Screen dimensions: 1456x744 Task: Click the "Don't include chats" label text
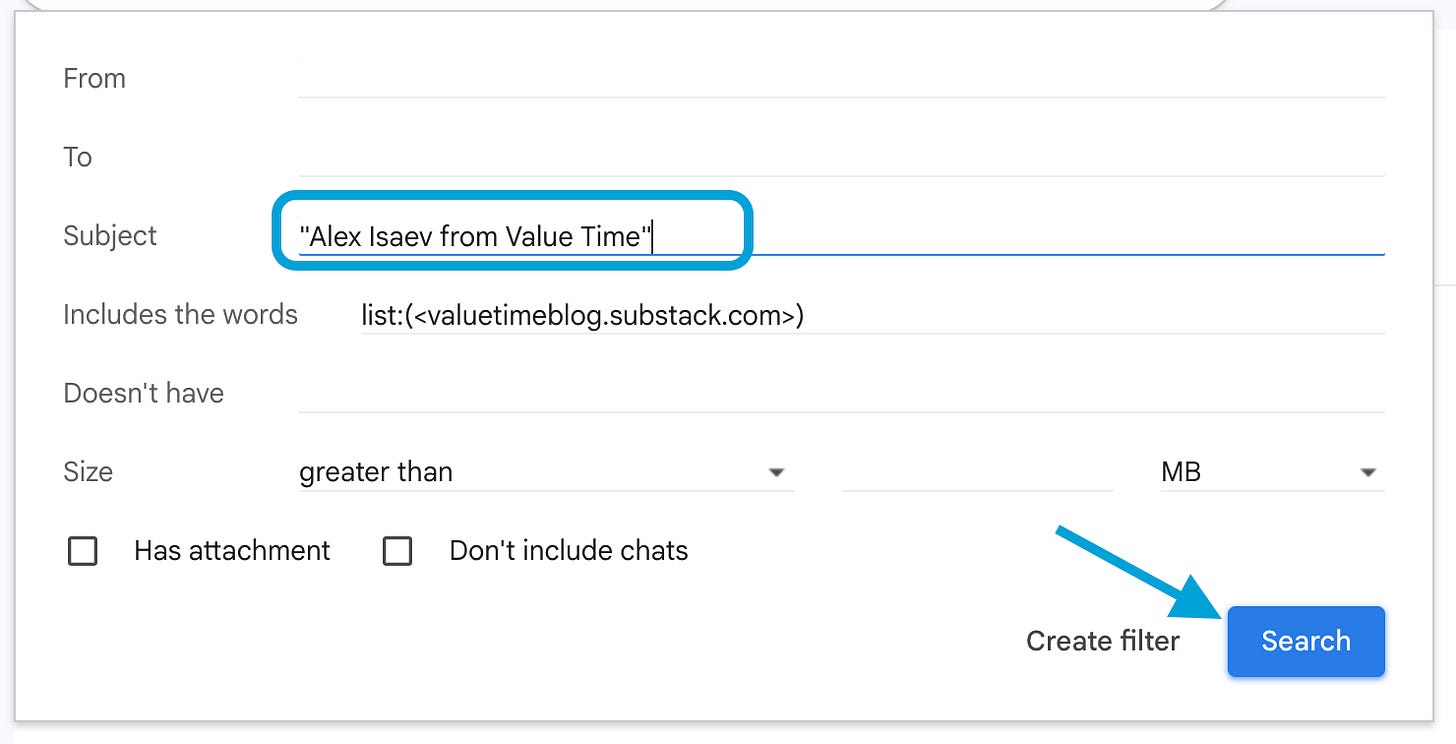click(x=568, y=551)
